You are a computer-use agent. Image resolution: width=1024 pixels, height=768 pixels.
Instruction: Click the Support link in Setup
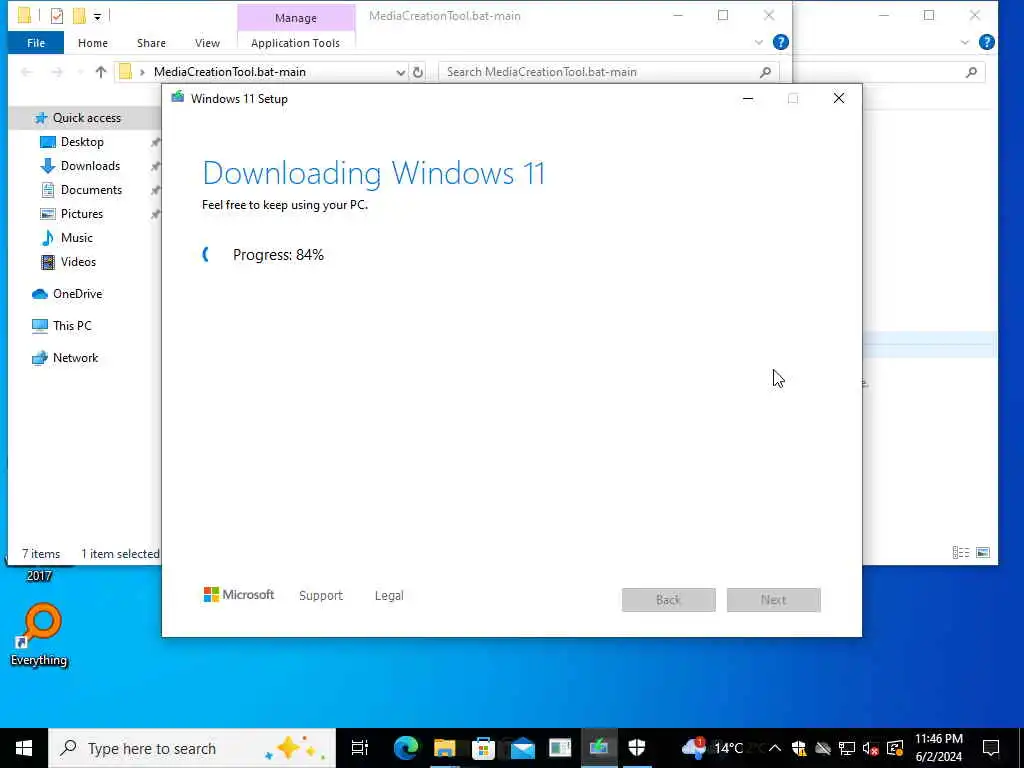(x=321, y=596)
